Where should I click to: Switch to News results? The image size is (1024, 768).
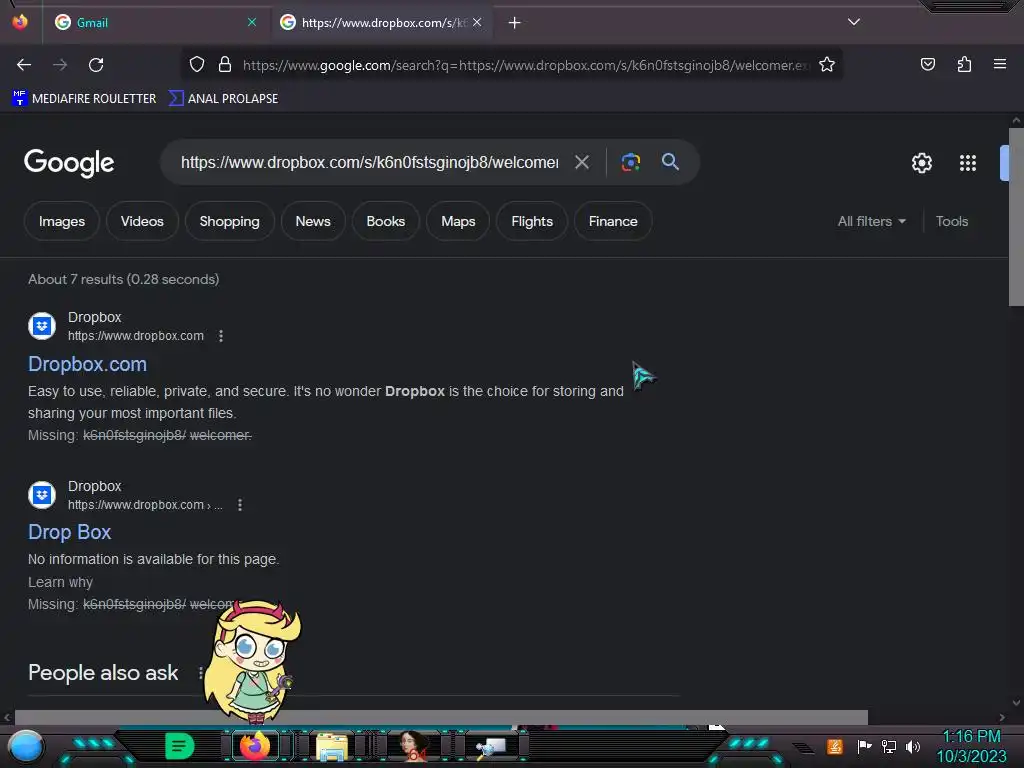coord(313,221)
